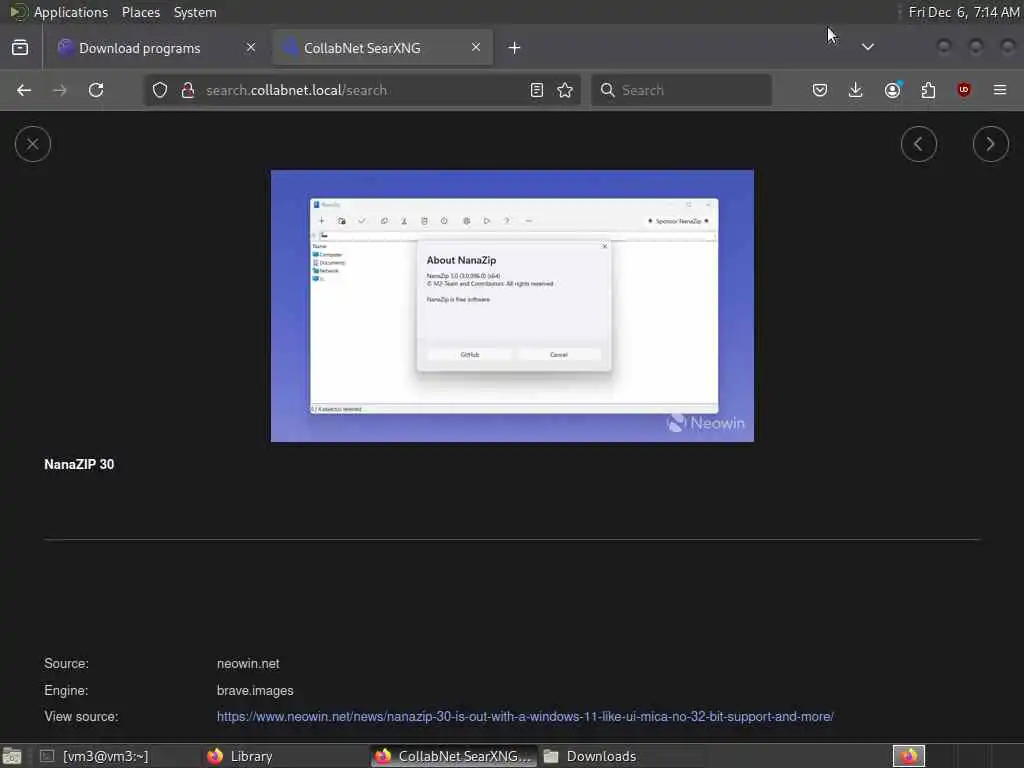Click the NanaZIP 30 title

coord(79,464)
